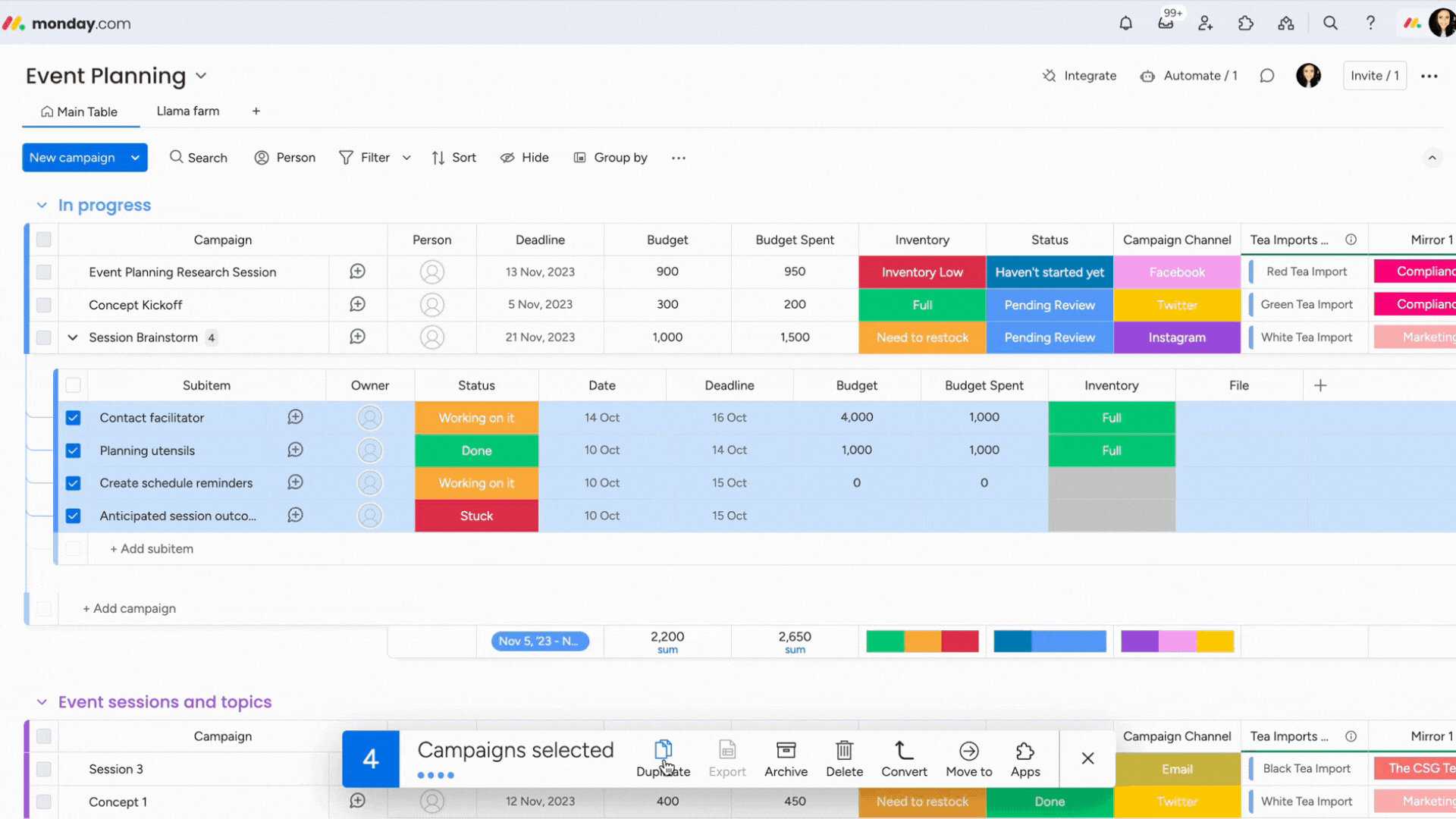The image size is (1456, 819).
Task: Click the Invite / 1 button
Action: point(1374,76)
